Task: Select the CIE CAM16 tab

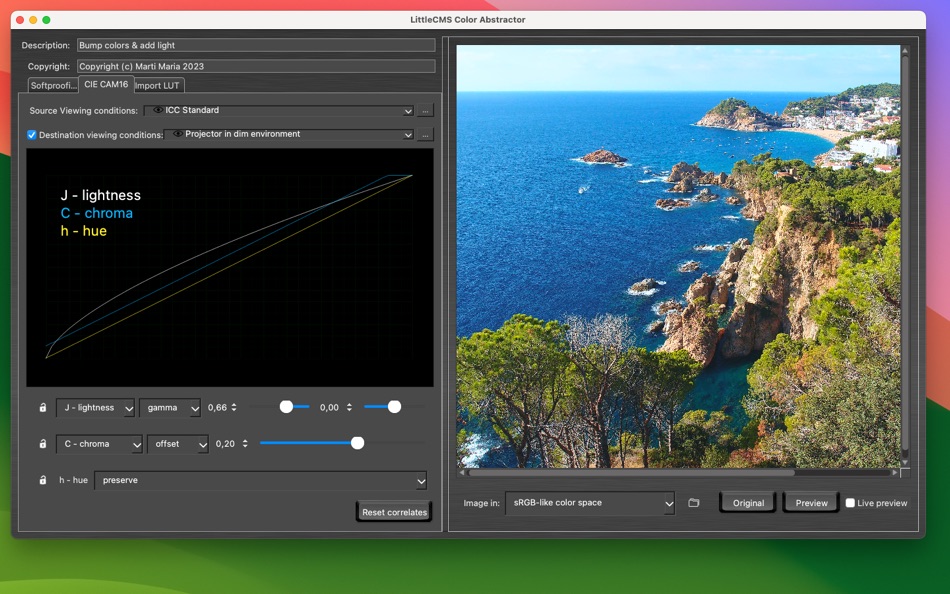Action: pos(106,84)
